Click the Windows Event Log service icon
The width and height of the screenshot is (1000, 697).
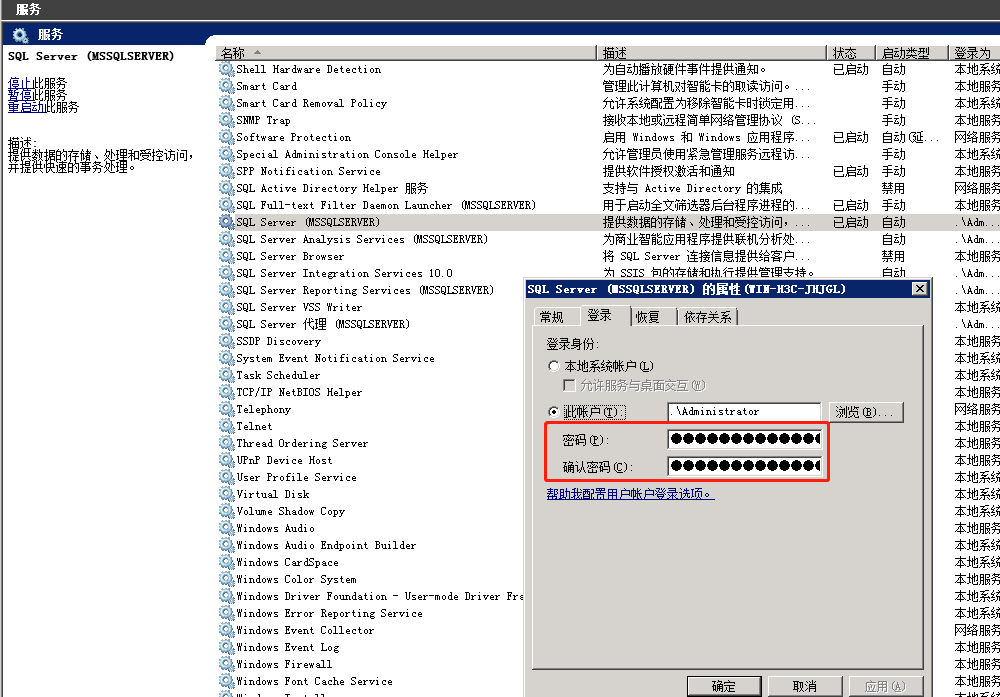tap(226, 647)
